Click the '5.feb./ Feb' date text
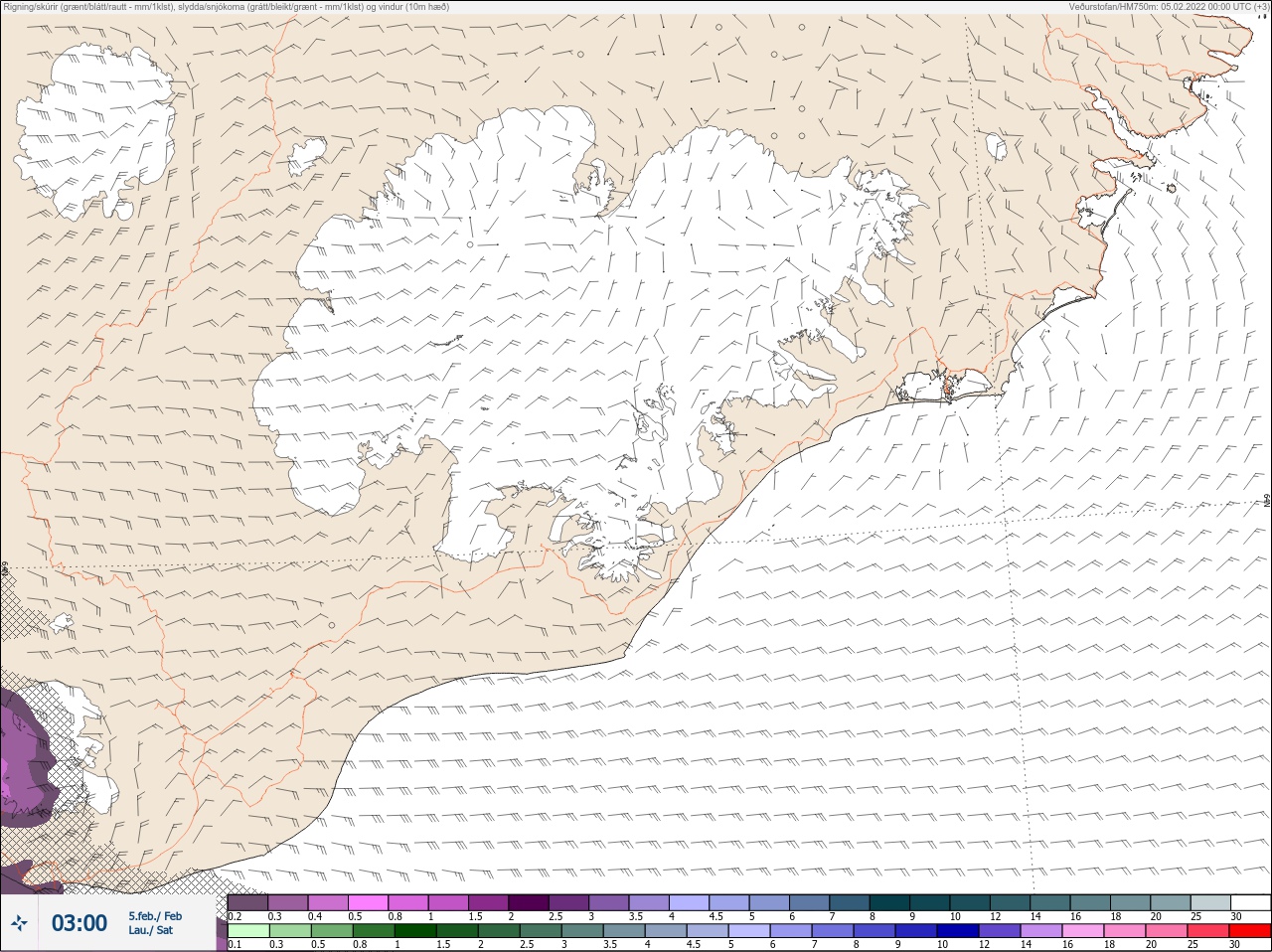This screenshot has height=952, width=1272. point(155,916)
